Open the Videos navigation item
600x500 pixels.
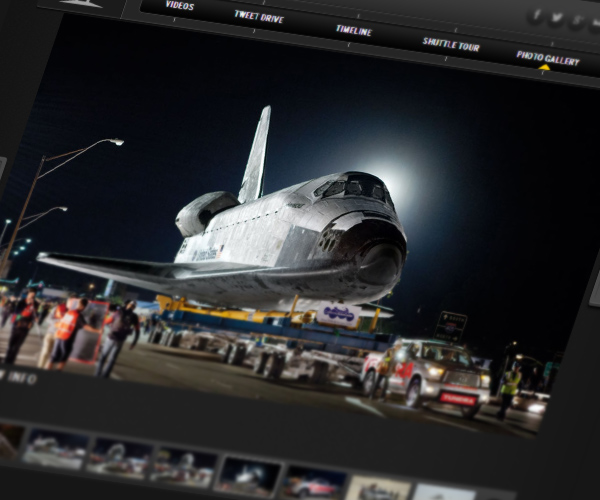click(x=179, y=5)
